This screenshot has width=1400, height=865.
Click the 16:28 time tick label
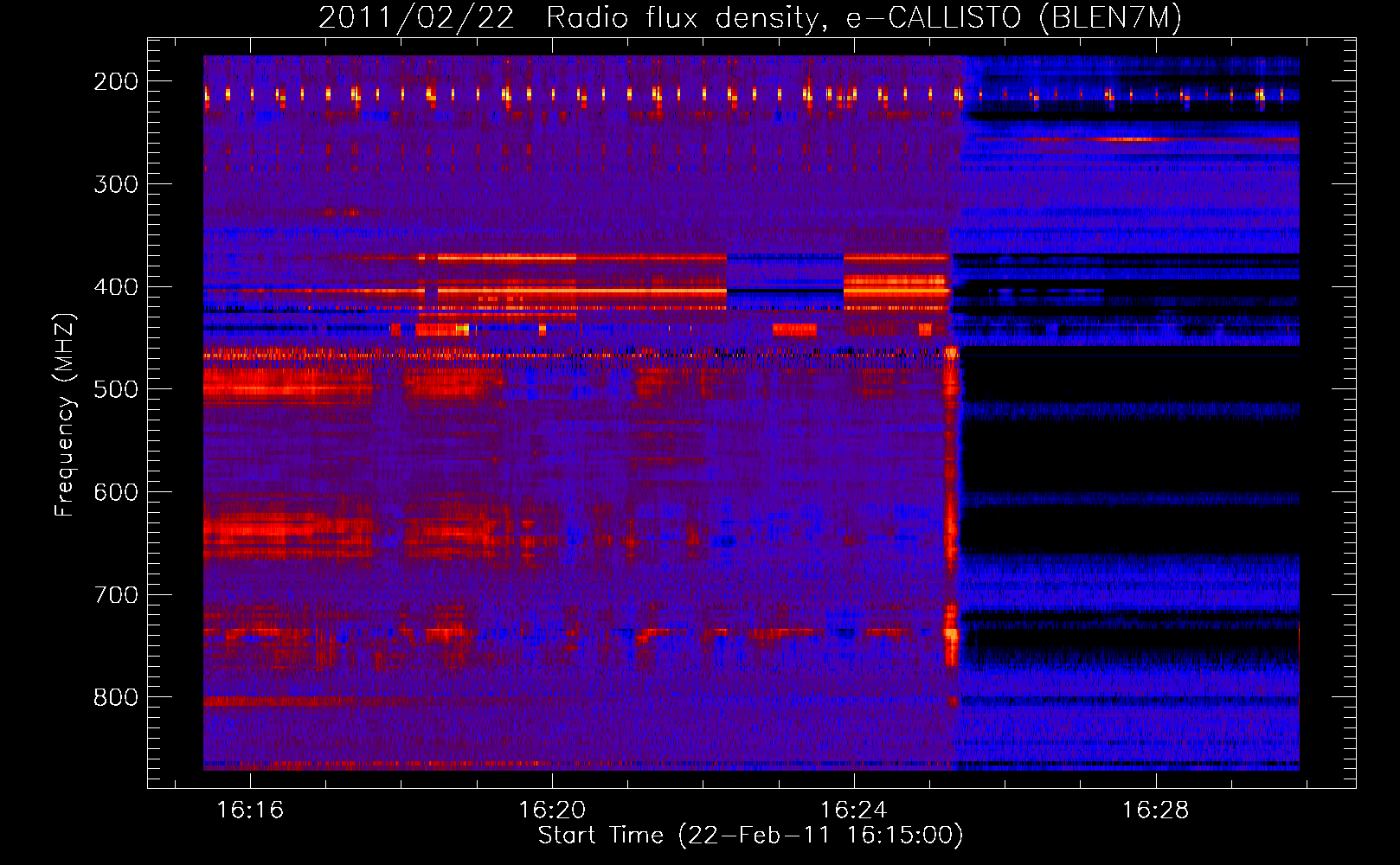click(x=1156, y=811)
